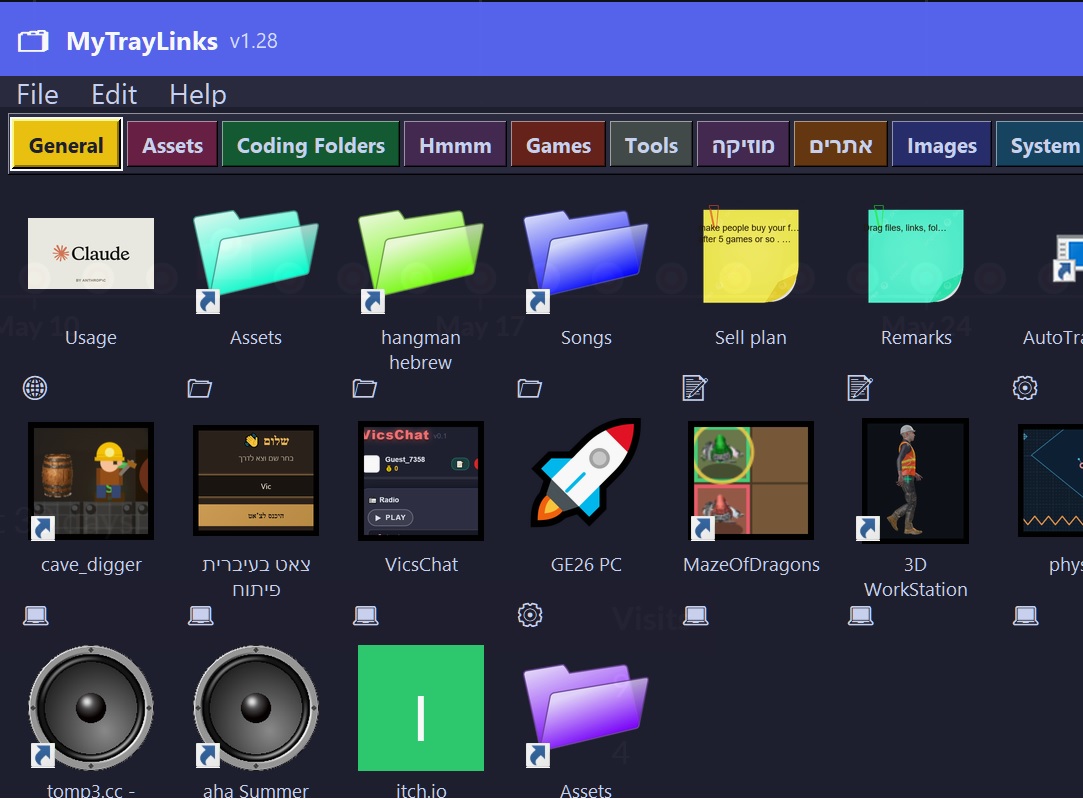Click the MyTrayLinks logo icon in title bar

point(33,41)
